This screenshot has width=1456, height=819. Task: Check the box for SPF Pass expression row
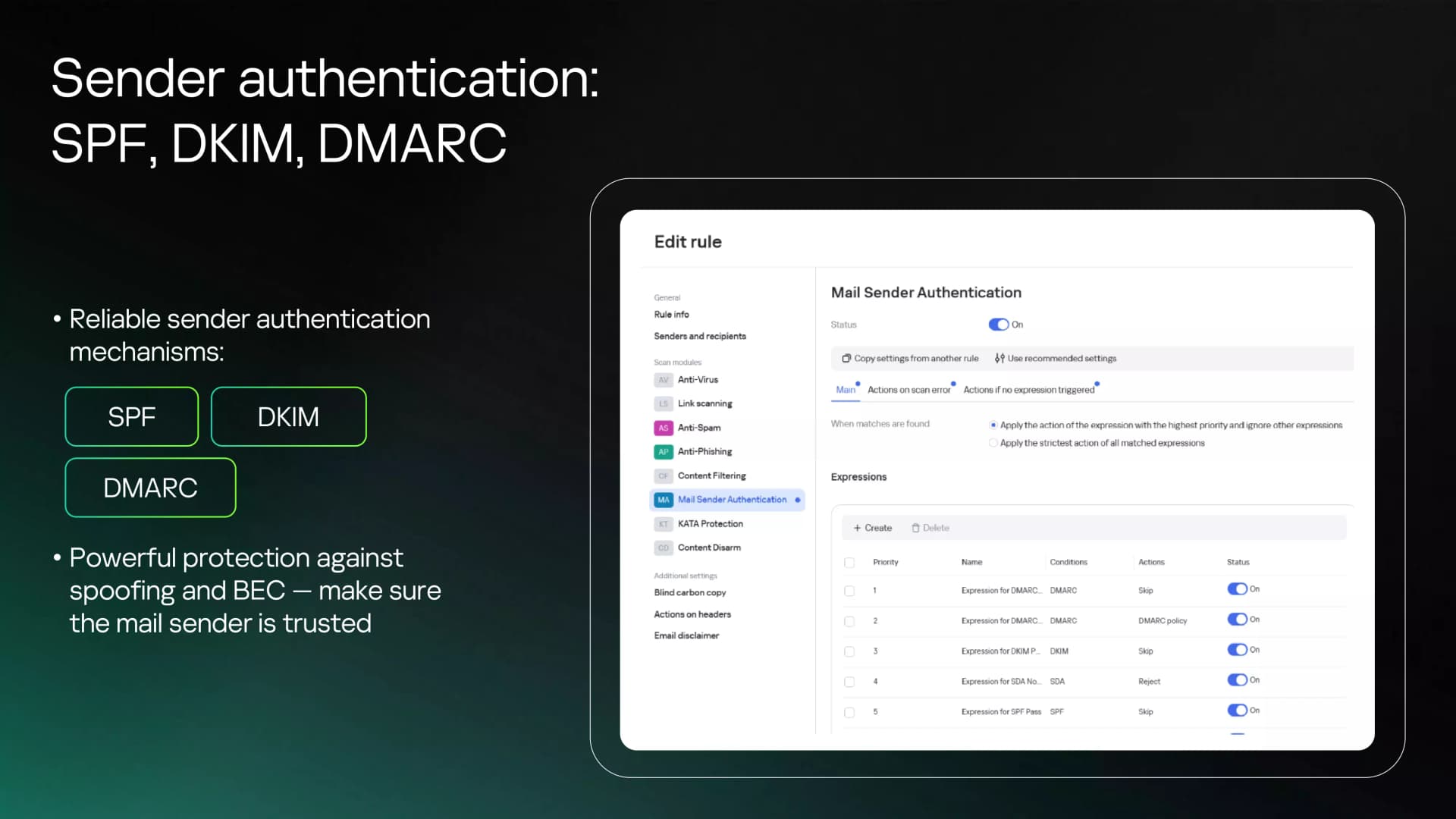(849, 712)
